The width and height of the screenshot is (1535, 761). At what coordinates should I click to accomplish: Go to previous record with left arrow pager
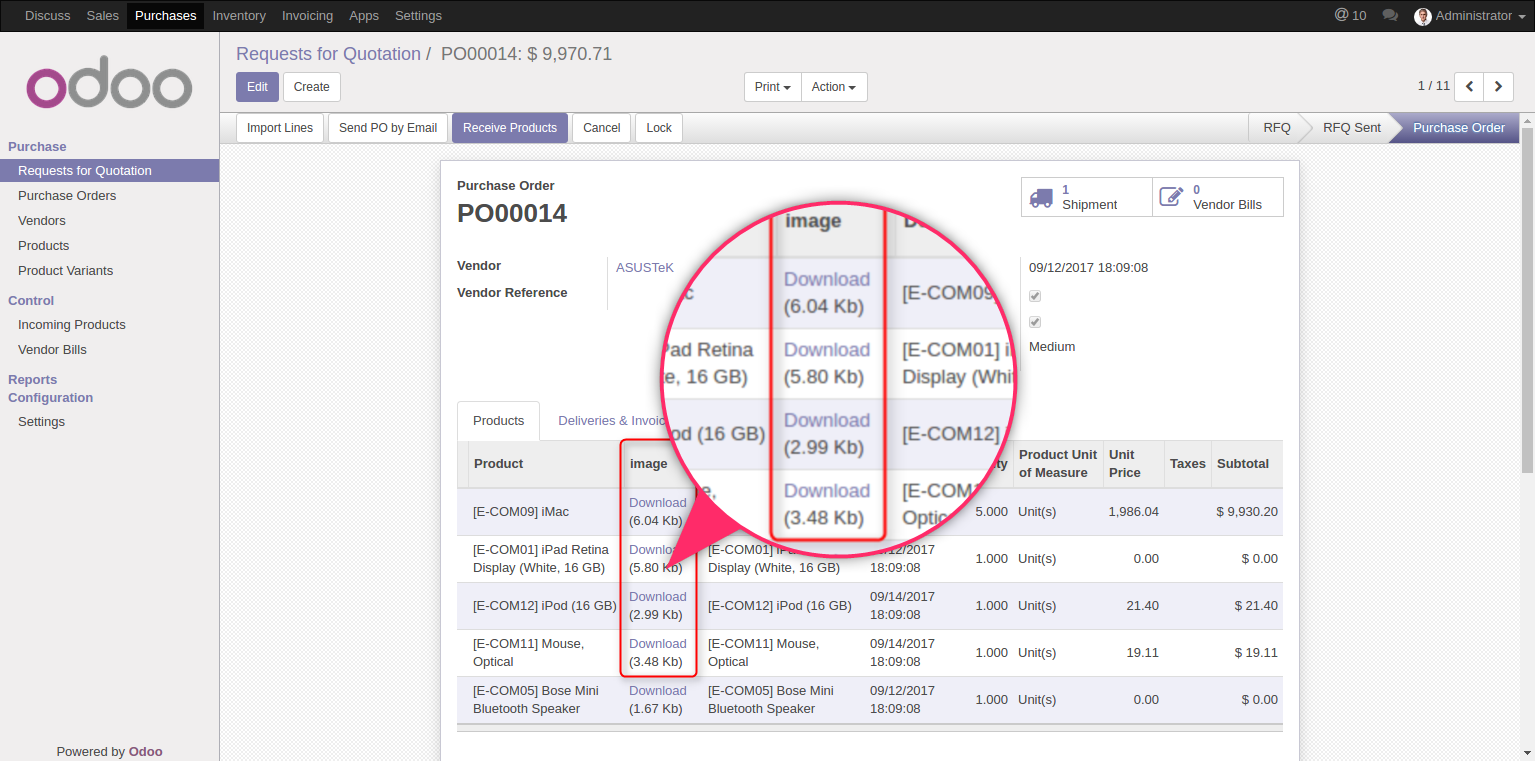point(1468,87)
